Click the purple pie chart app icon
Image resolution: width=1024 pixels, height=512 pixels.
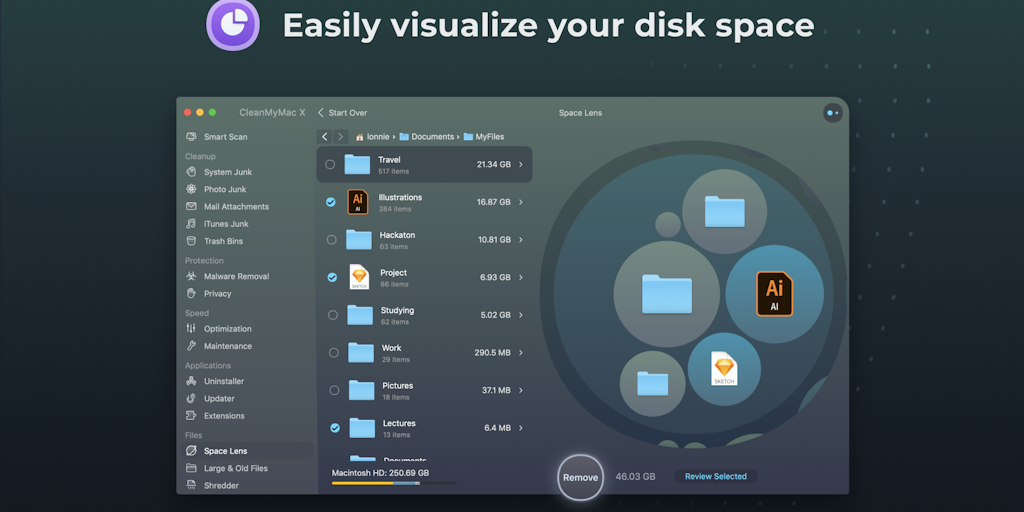(233, 24)
